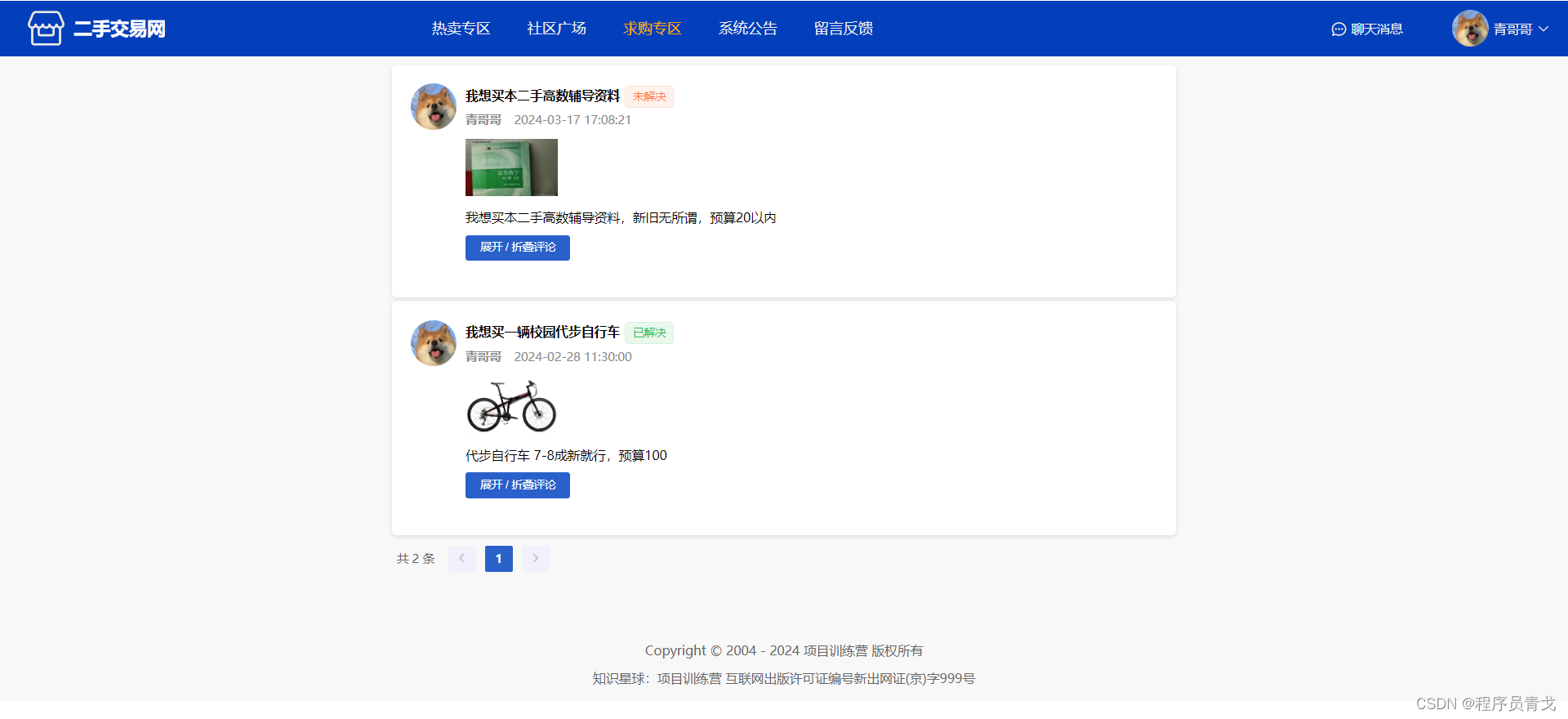Image resolution: width=1568 pixels, height=719 pixels.
Task: Click date 2024-02-28 11:30:00
Action: [572, 357]
